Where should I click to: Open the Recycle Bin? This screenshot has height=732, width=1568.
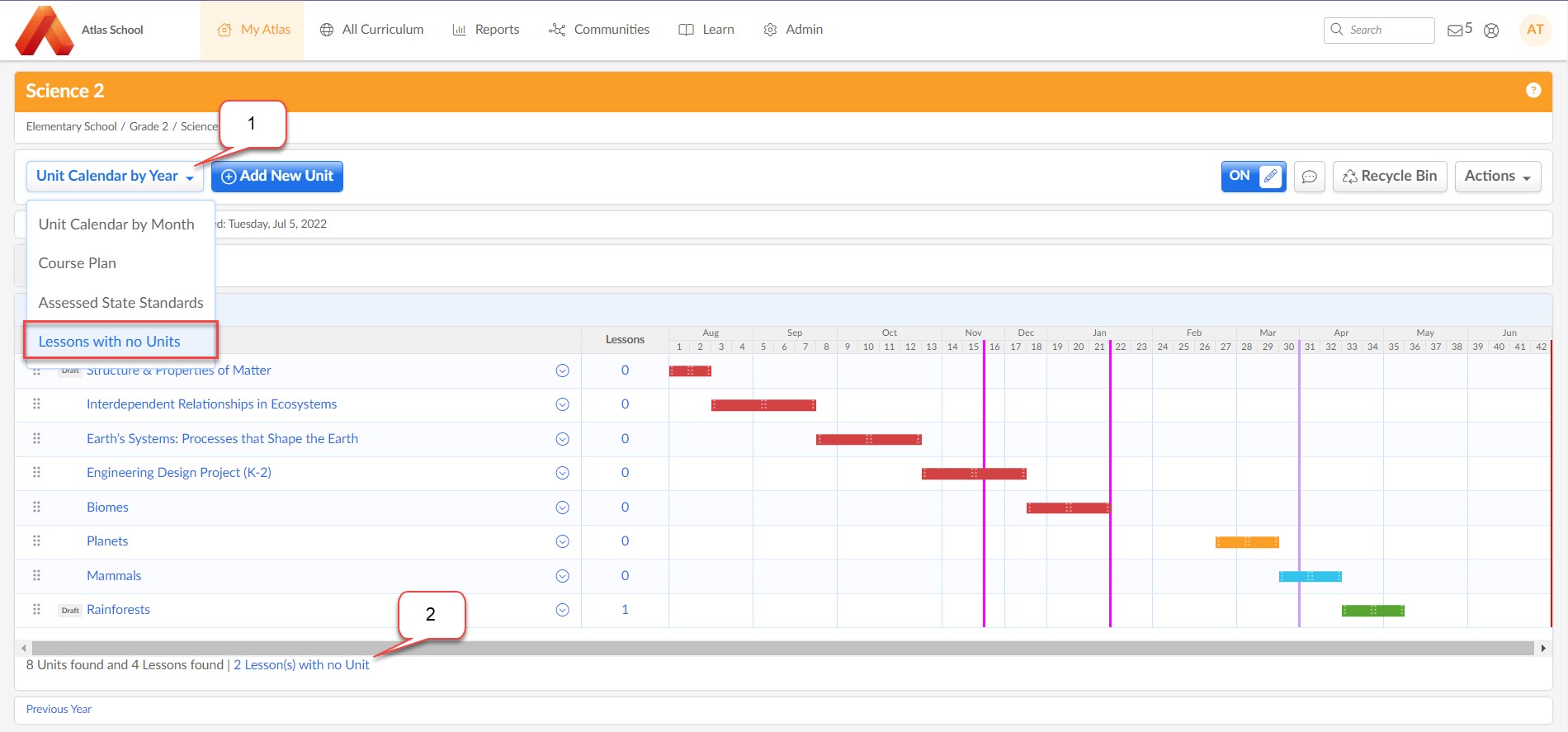pos(1390,176)
